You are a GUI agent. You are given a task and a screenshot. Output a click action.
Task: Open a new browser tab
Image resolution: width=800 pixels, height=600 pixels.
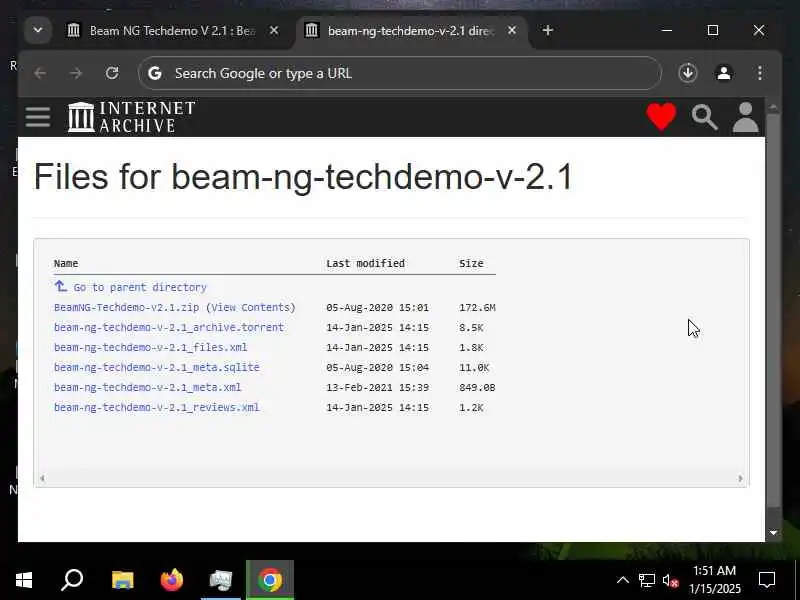[x=547, y=31]
